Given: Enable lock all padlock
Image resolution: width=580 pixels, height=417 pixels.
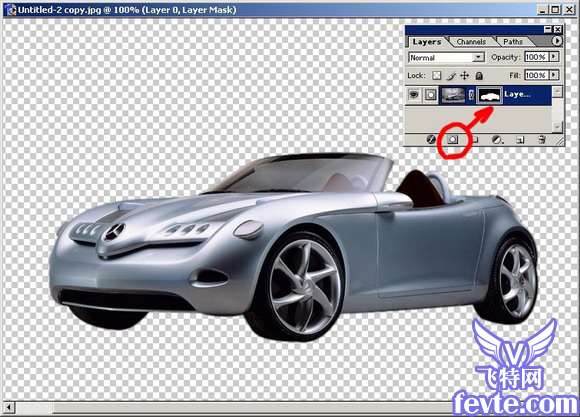Looking at the screenshot, I should tap(479, 76).
